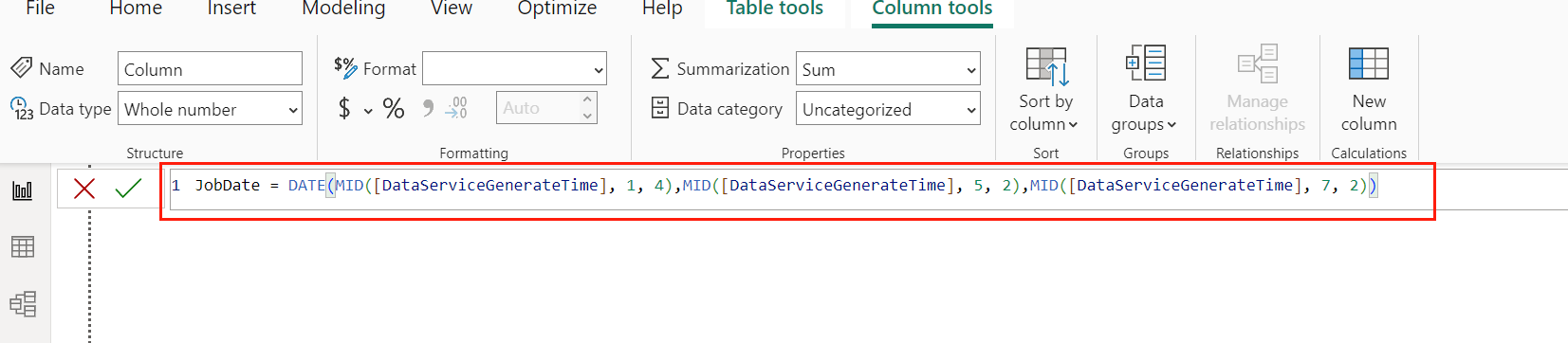Click the Auto decimal places field
Screen dimensions: 1568x343
pos(537,108)
